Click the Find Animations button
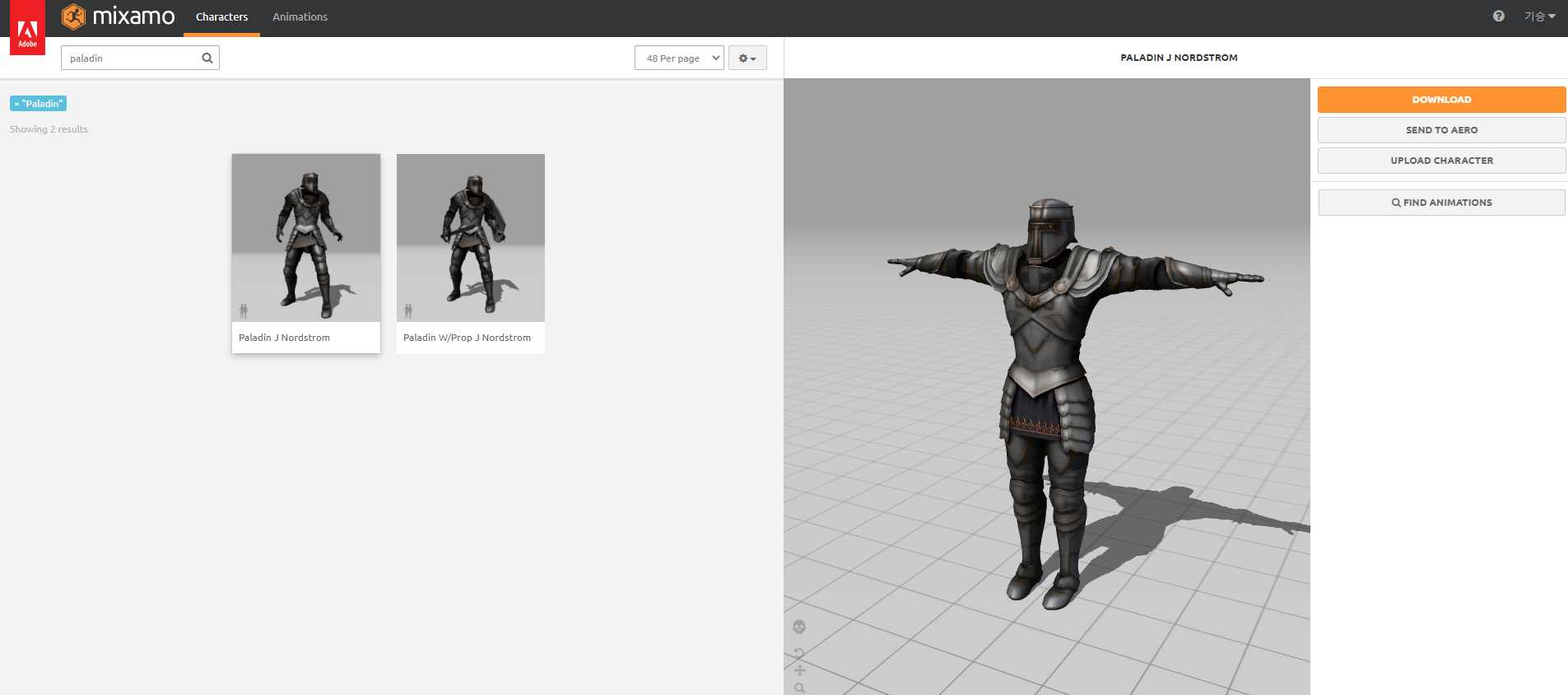The image size is (1568, 695). tap(1441, 203)
